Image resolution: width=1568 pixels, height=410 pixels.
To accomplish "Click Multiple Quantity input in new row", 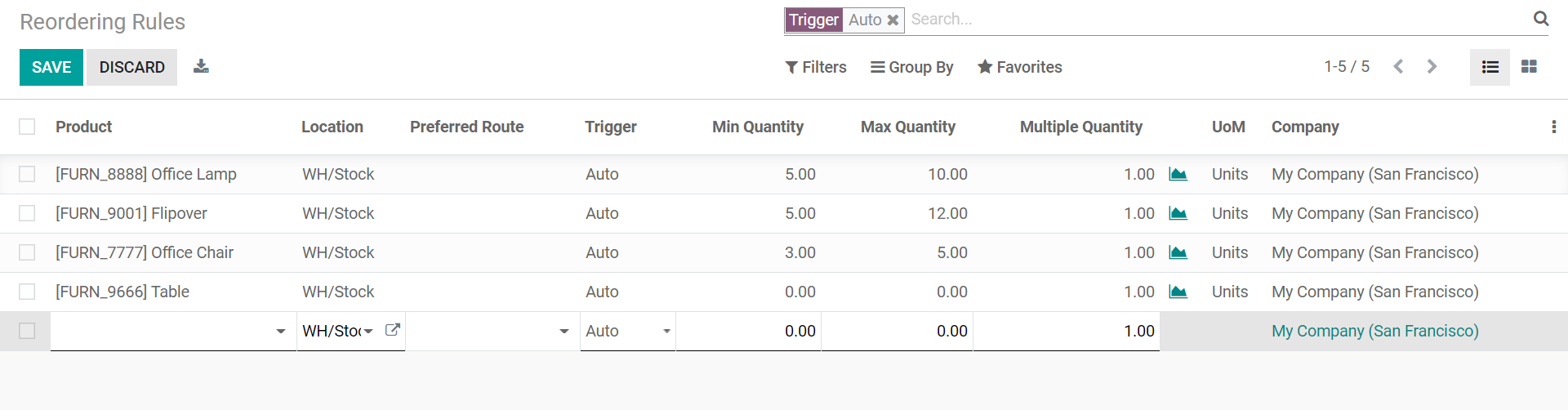I will point(1066,331).
